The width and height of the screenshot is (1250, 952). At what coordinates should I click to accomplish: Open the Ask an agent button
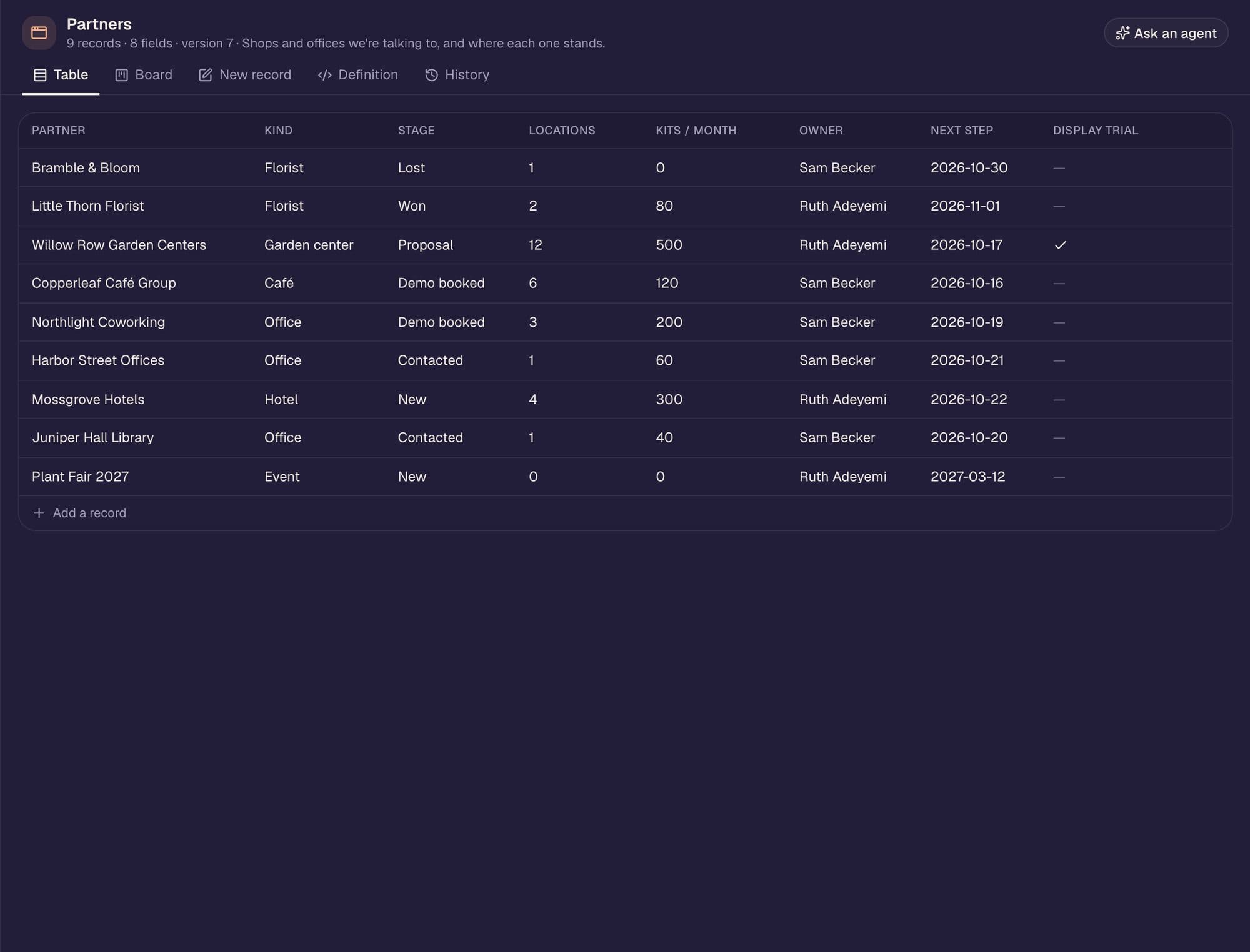[x=1166, y=33]
